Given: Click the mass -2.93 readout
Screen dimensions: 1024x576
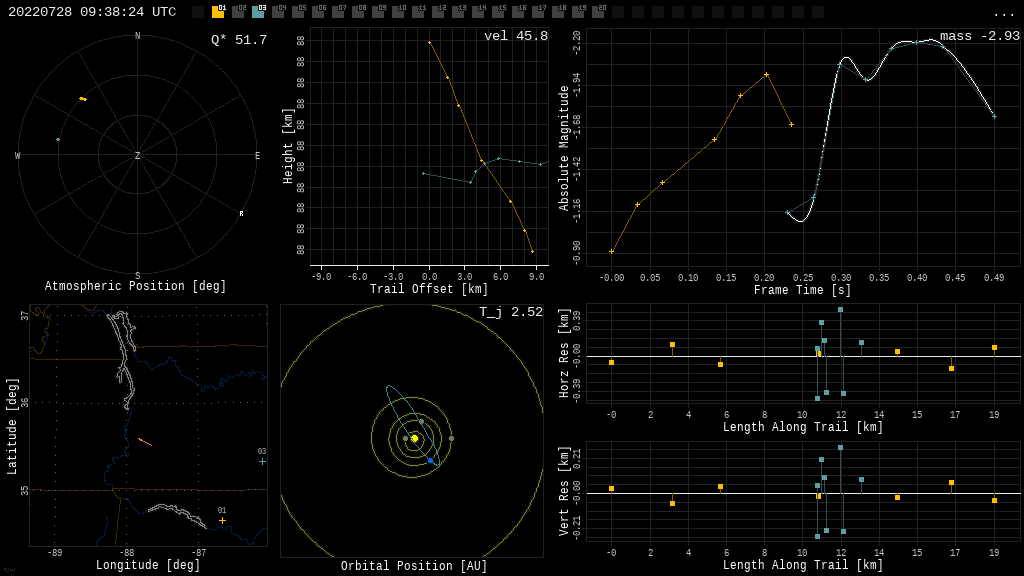Looking at the screenshot, I should point(979,37).
